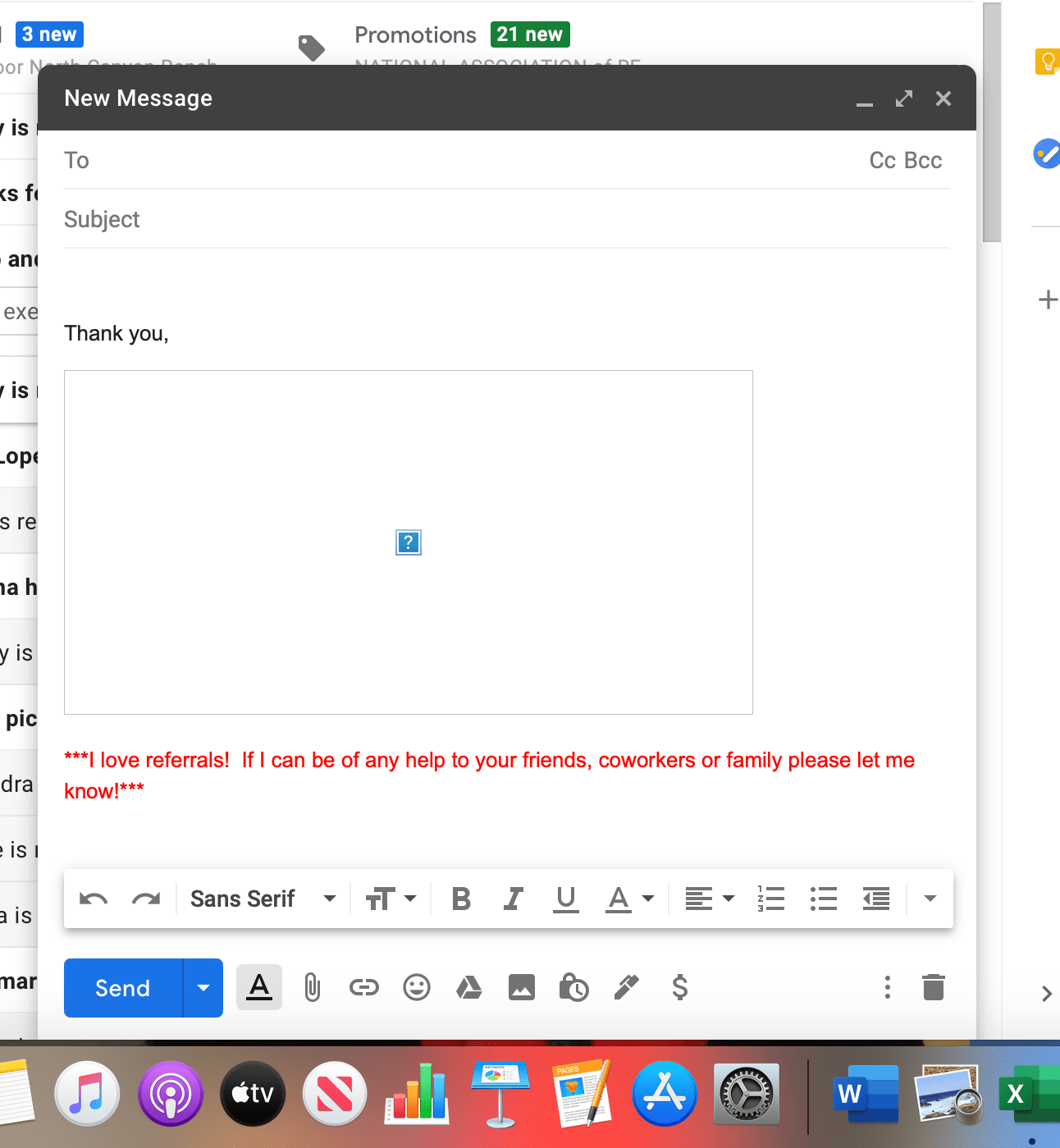
Task: Discard the draft with trash icon
Action: click(934, 987)
